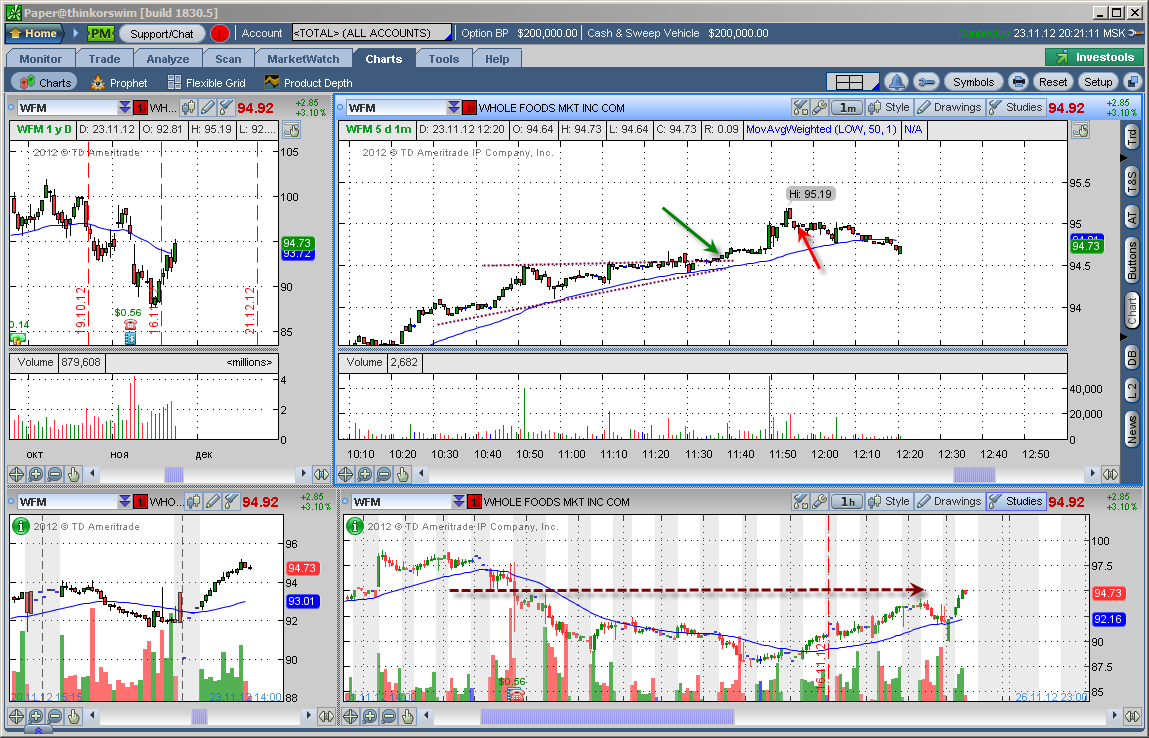
Task: Click the studies icon on the WFM 1 y D chart header
Action: tap(226, 108)
